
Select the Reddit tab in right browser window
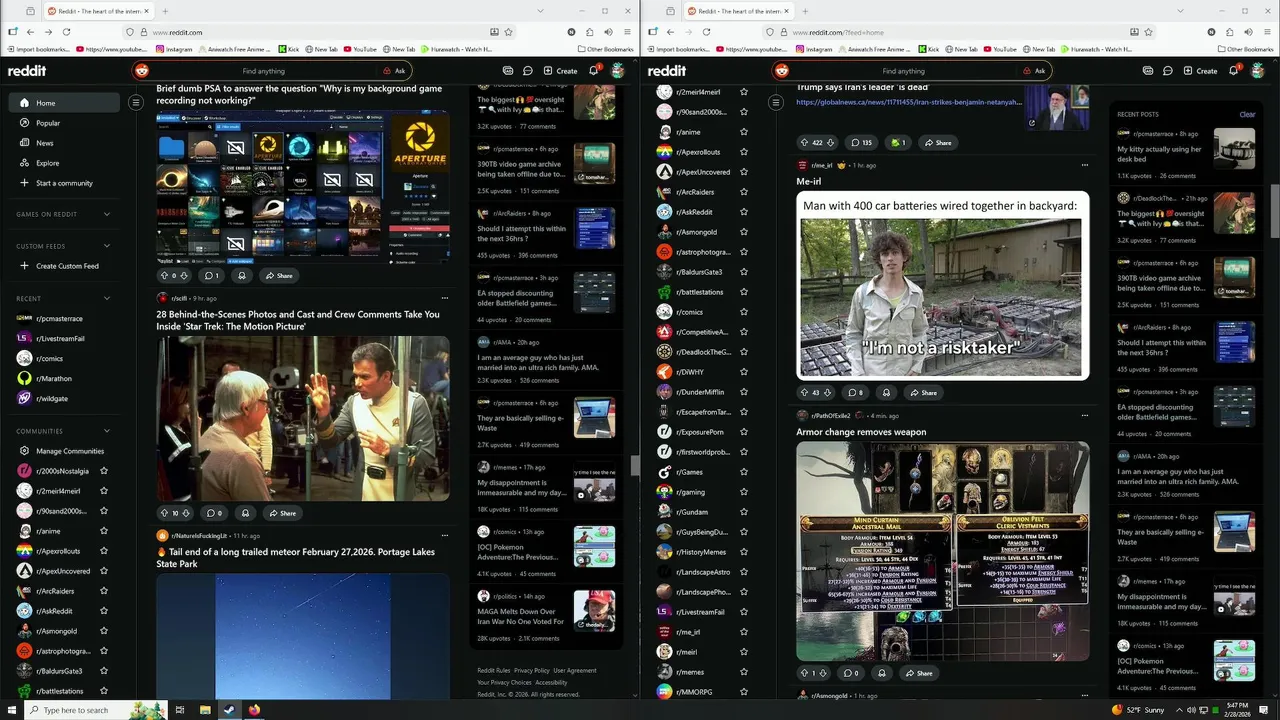[738, 11]
